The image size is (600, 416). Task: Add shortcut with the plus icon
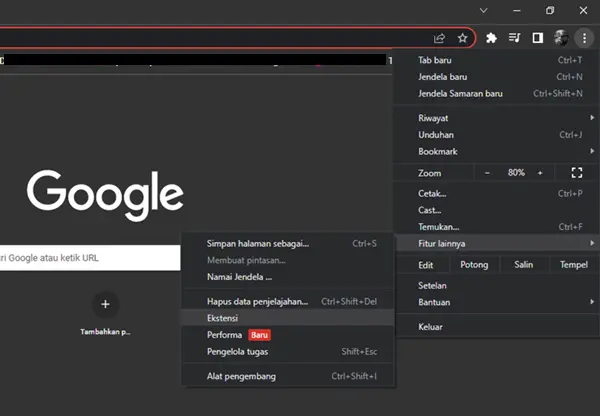pyautogui.click(x=105, y=304)
